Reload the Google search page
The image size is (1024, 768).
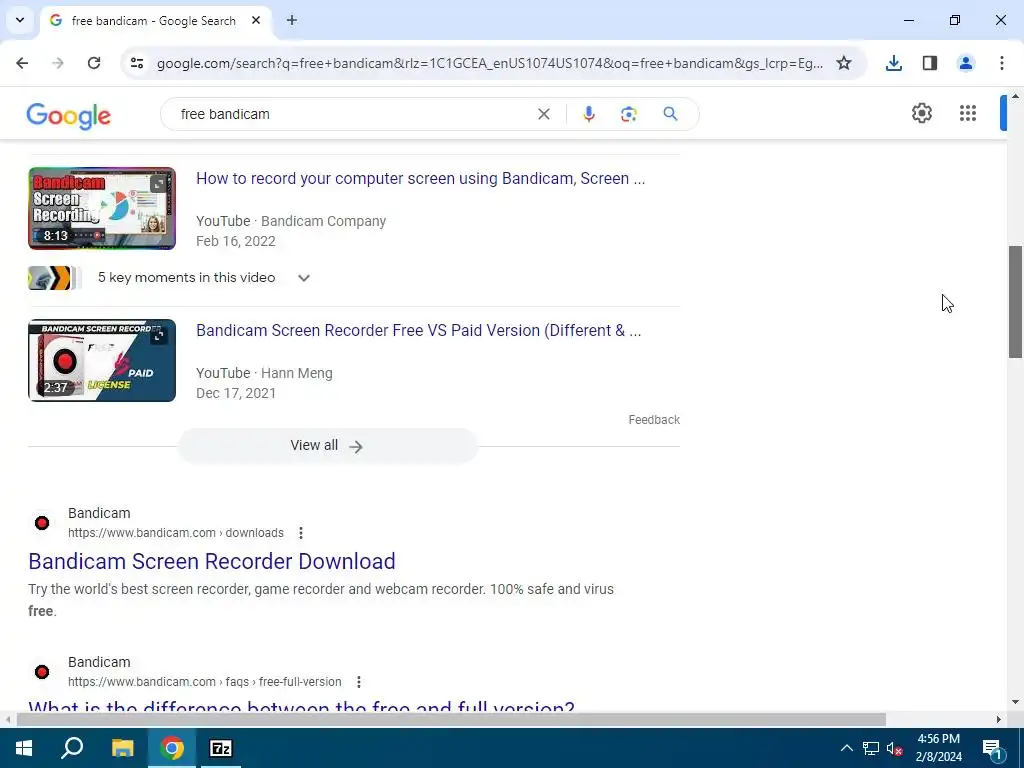tap(94, 63)
